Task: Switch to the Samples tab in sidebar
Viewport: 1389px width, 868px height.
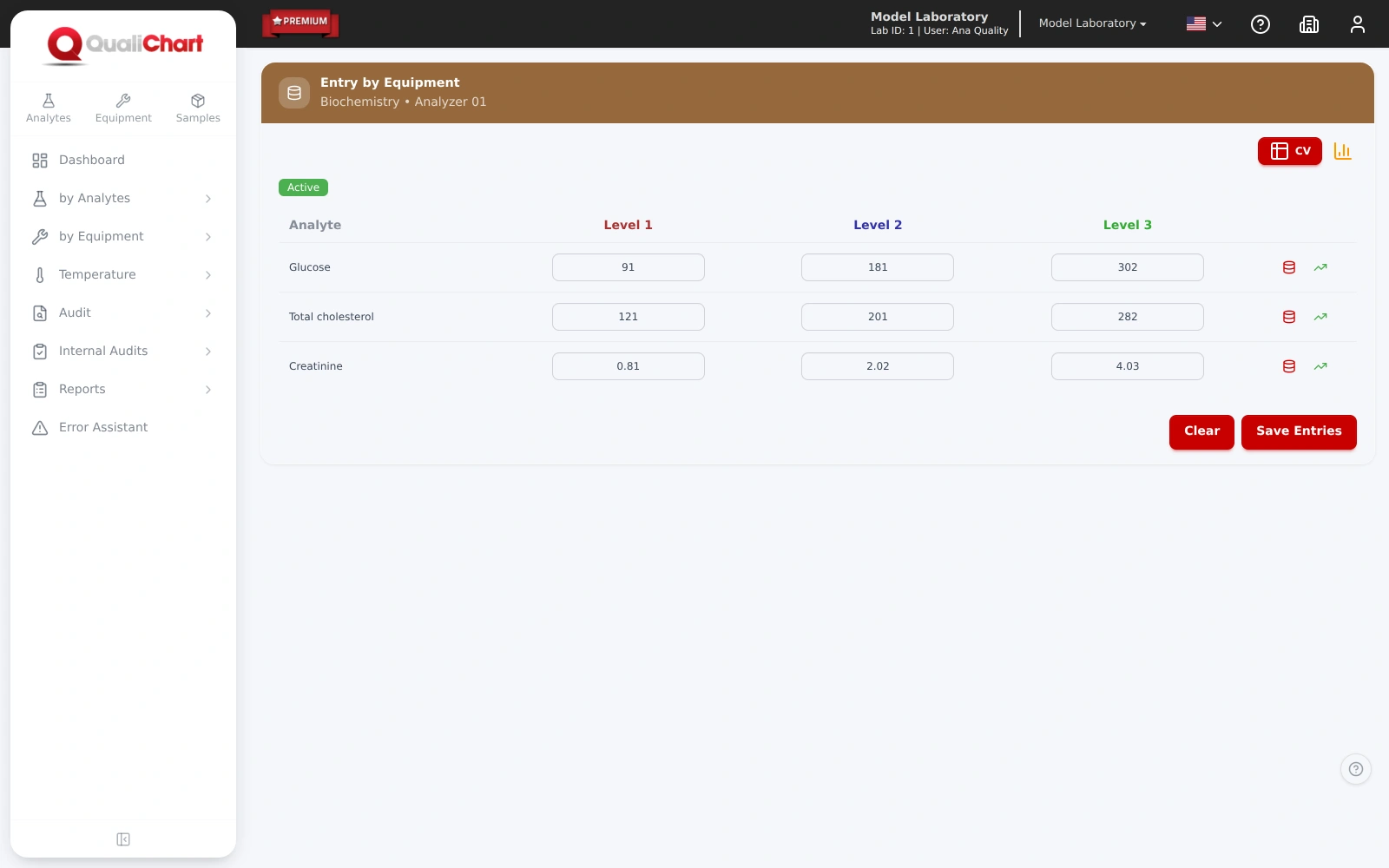Action: [198, 108]
